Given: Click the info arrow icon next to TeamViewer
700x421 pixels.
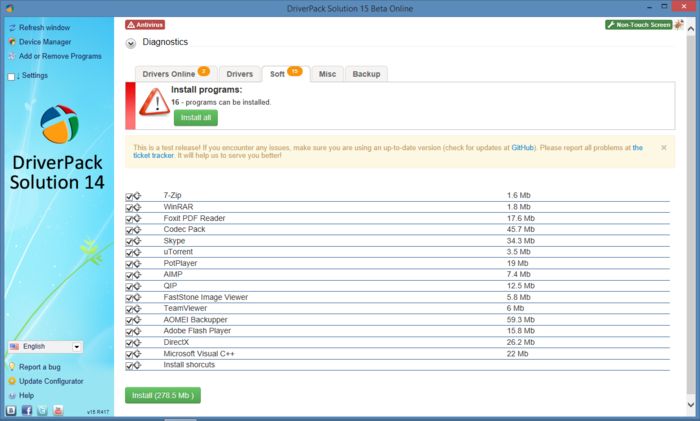Looking at the screenshot, I should [137, 308].
